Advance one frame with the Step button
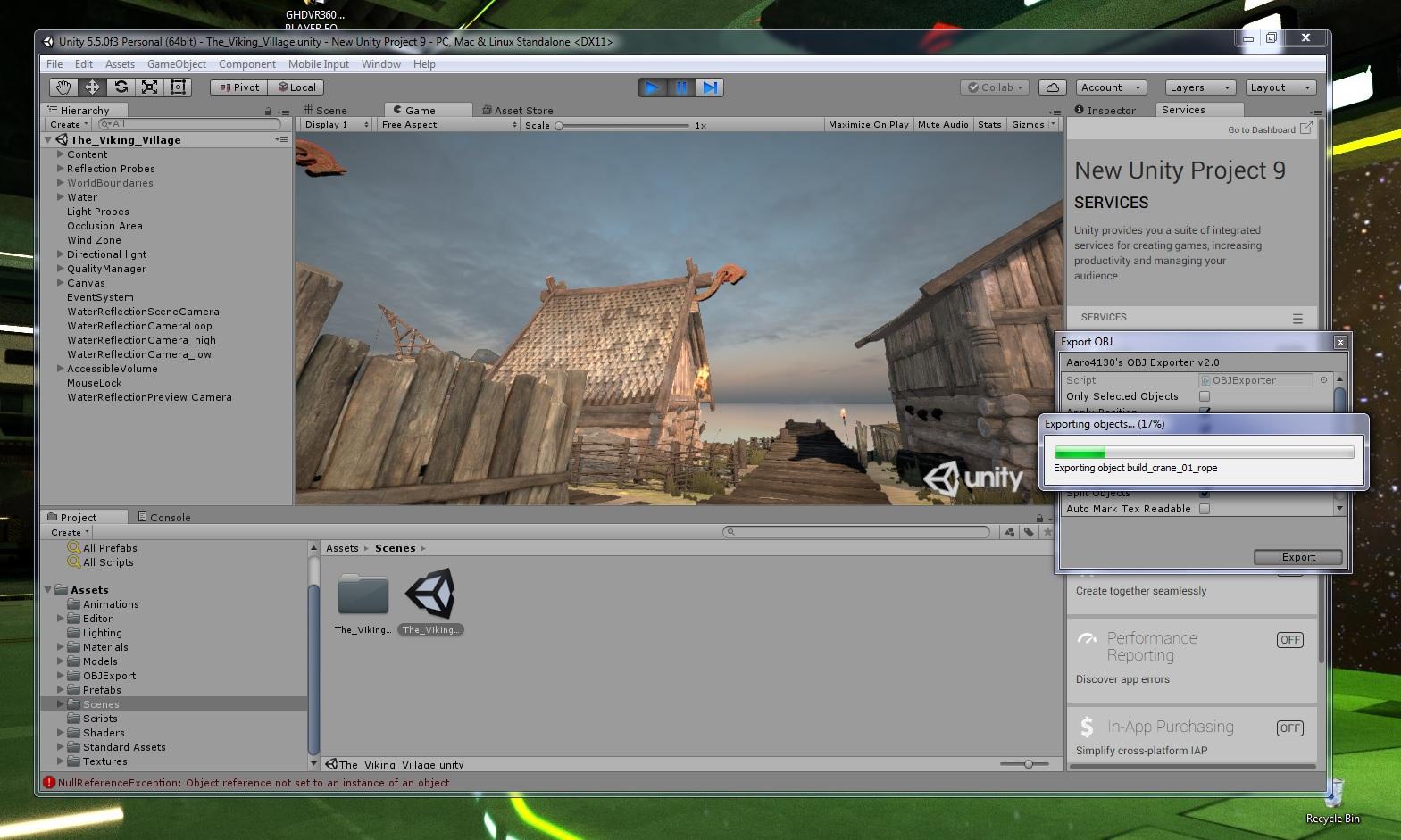This screenshot has width=1401, height=840. click(709, 87)
